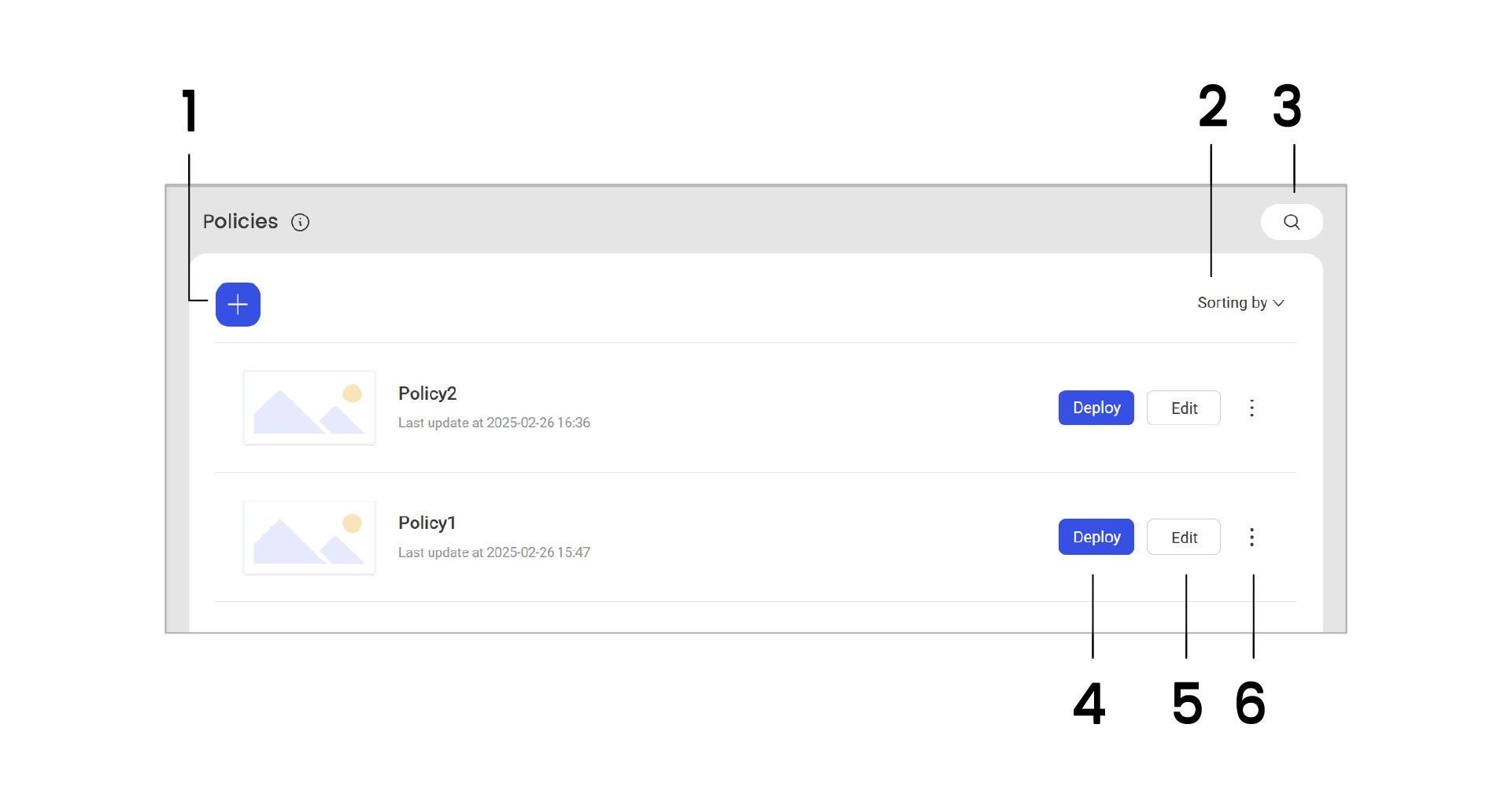Click Policy1 last update timestamp
The image size is (1512, 802).
(494, 553)
